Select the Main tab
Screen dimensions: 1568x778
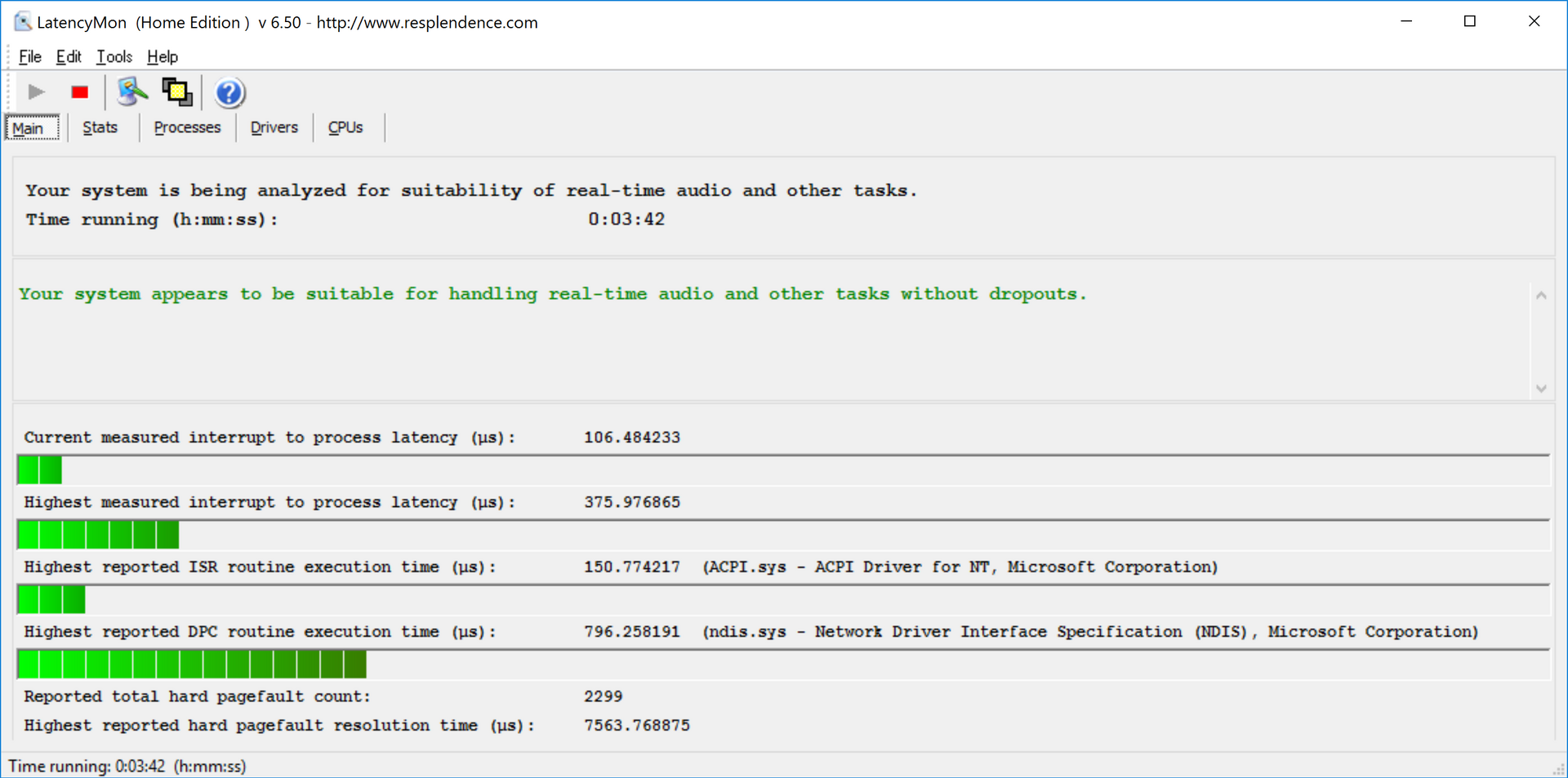(x=29, y=129)
